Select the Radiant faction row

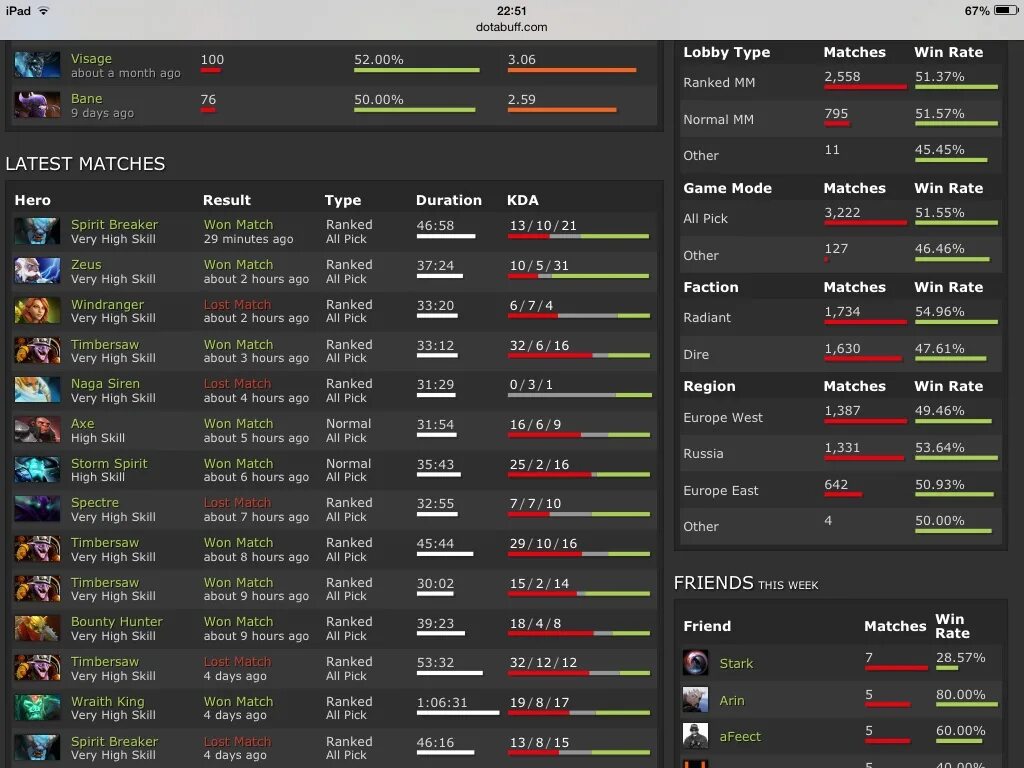(840, 317)
